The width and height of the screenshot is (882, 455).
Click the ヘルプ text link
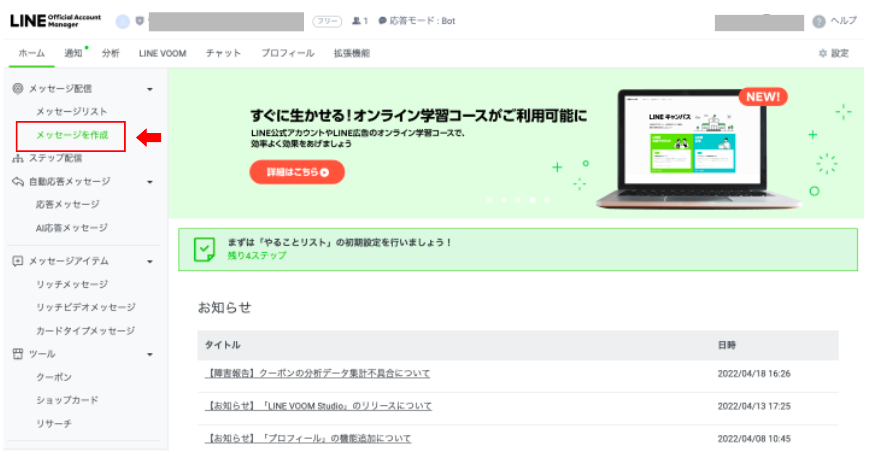[844, 21]
